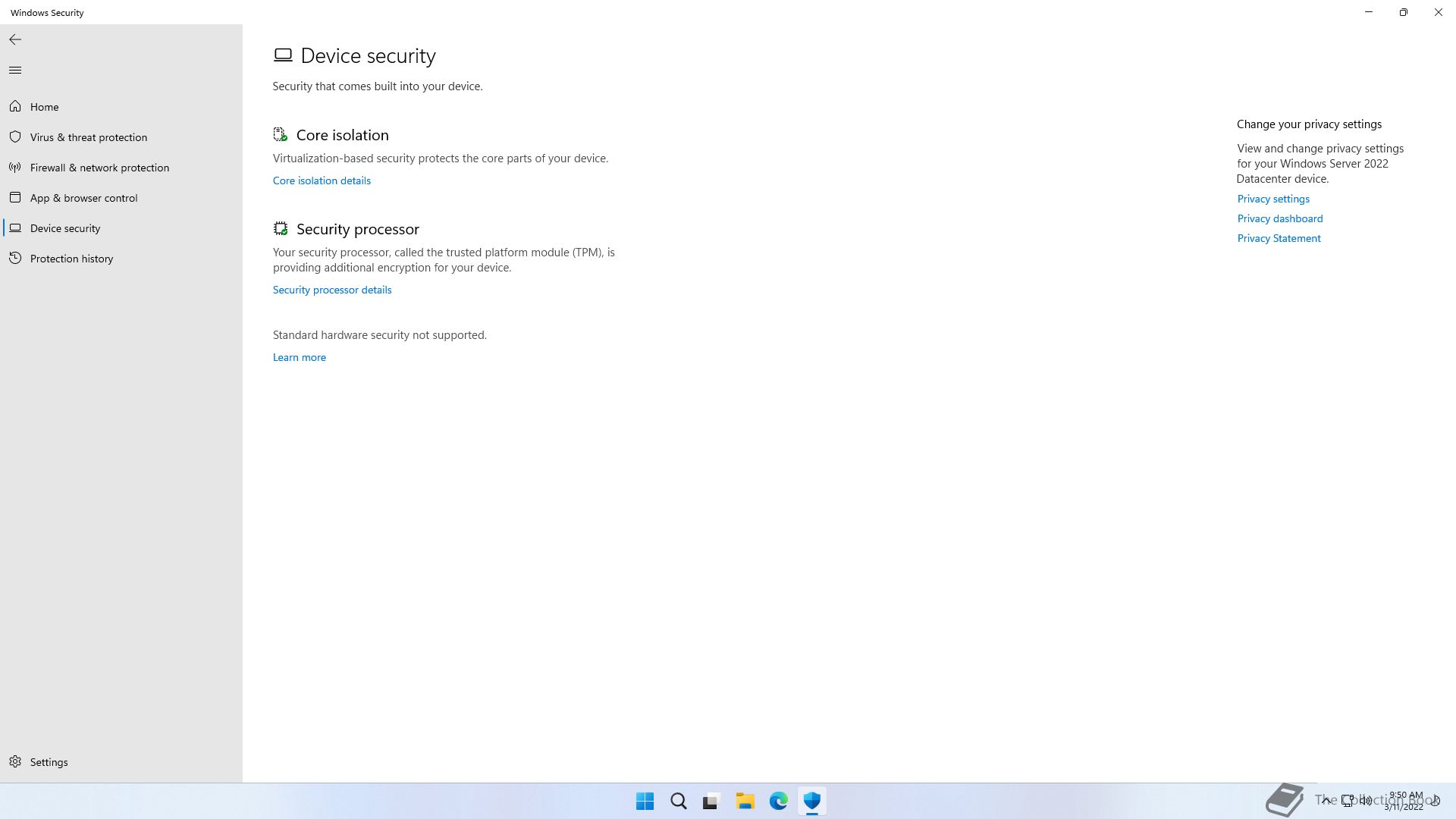Viewport: 1456px width, 819px height.
Task: Open Firewall & network protection page
Action: pos(99,168)
